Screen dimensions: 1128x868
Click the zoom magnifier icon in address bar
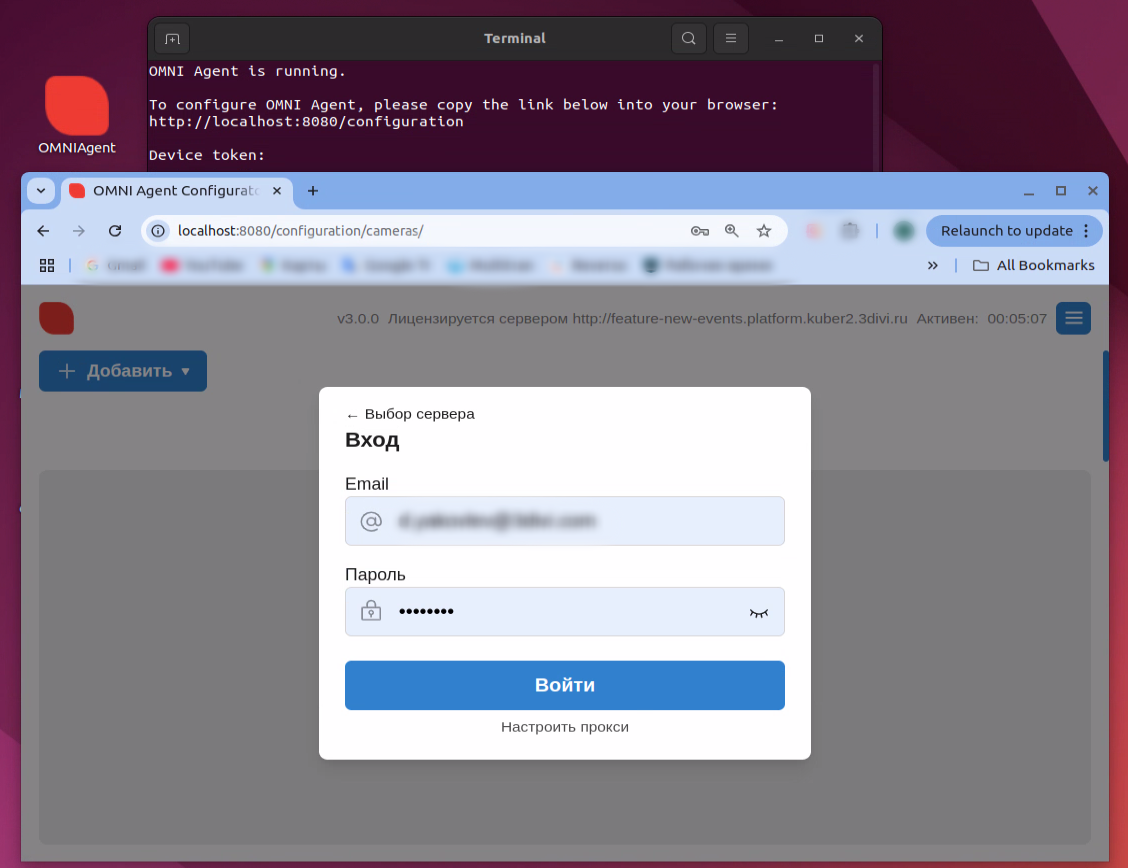pos(732,231)
